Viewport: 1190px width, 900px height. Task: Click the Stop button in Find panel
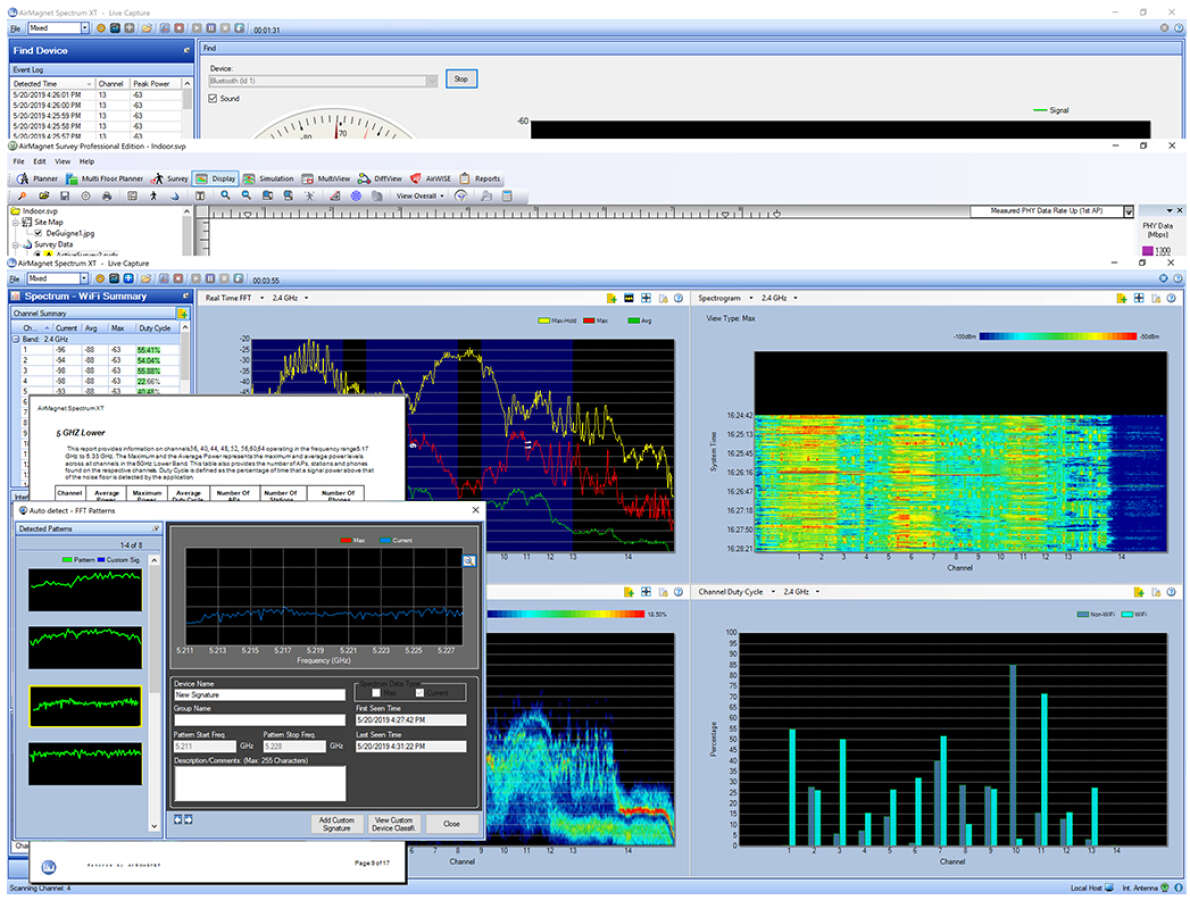[x=461, y=79]
